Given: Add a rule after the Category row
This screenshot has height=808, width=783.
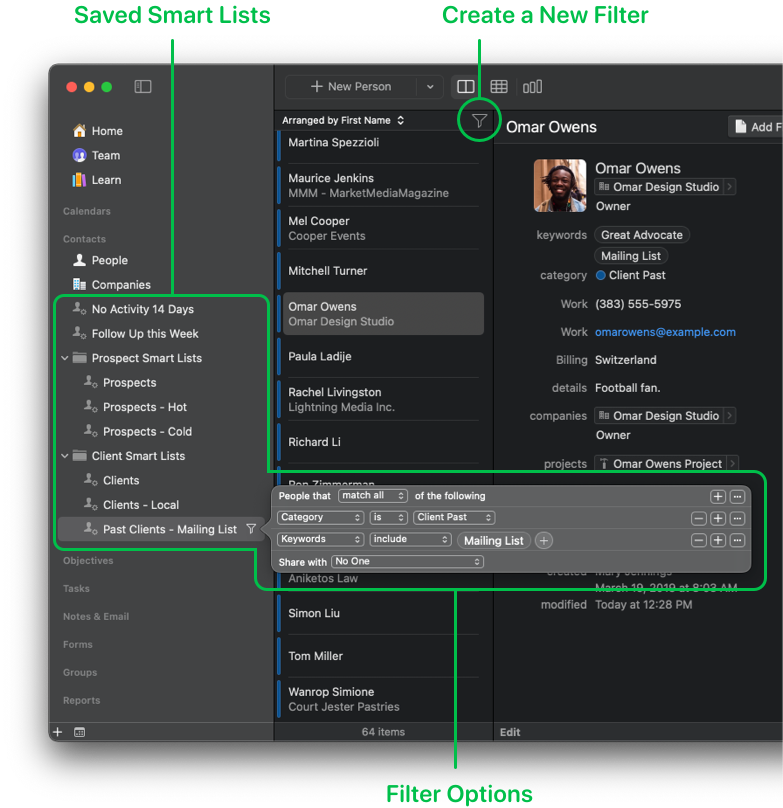Looking at the screenshot, I should (718, 518).
